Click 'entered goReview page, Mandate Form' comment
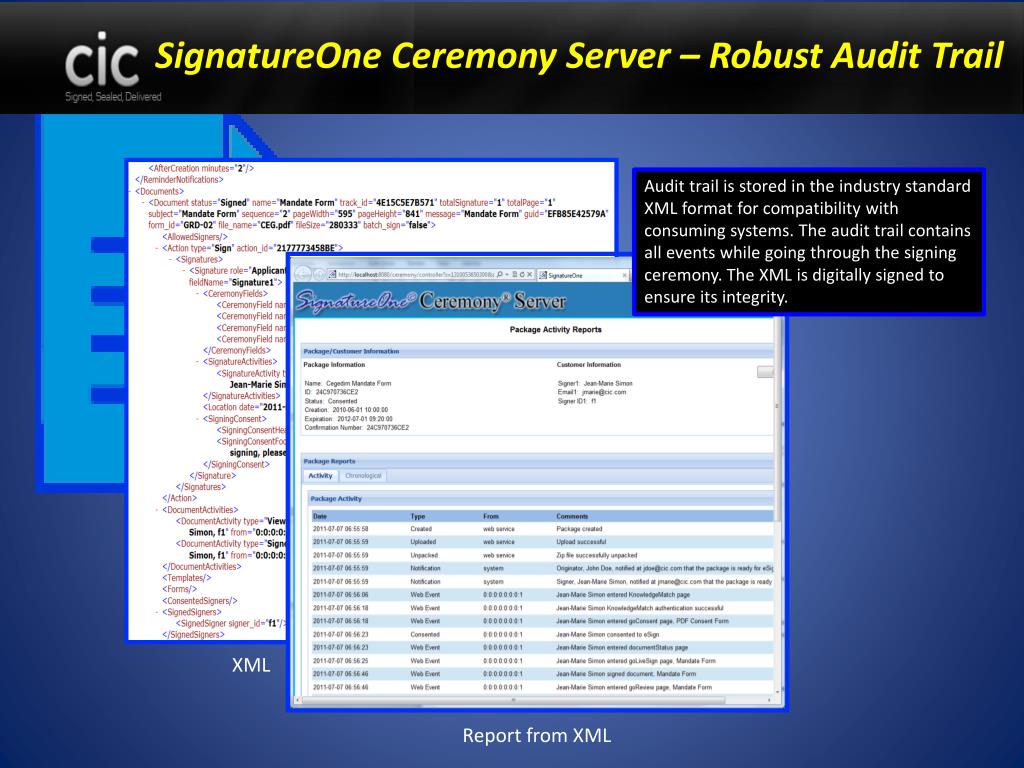1024x768 pixels. tap(634, 688)
